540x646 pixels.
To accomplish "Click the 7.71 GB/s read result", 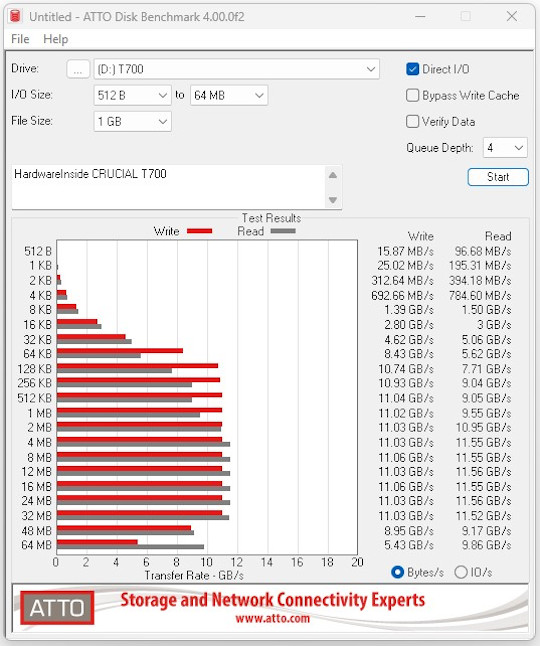I will (x=486, y=369).
